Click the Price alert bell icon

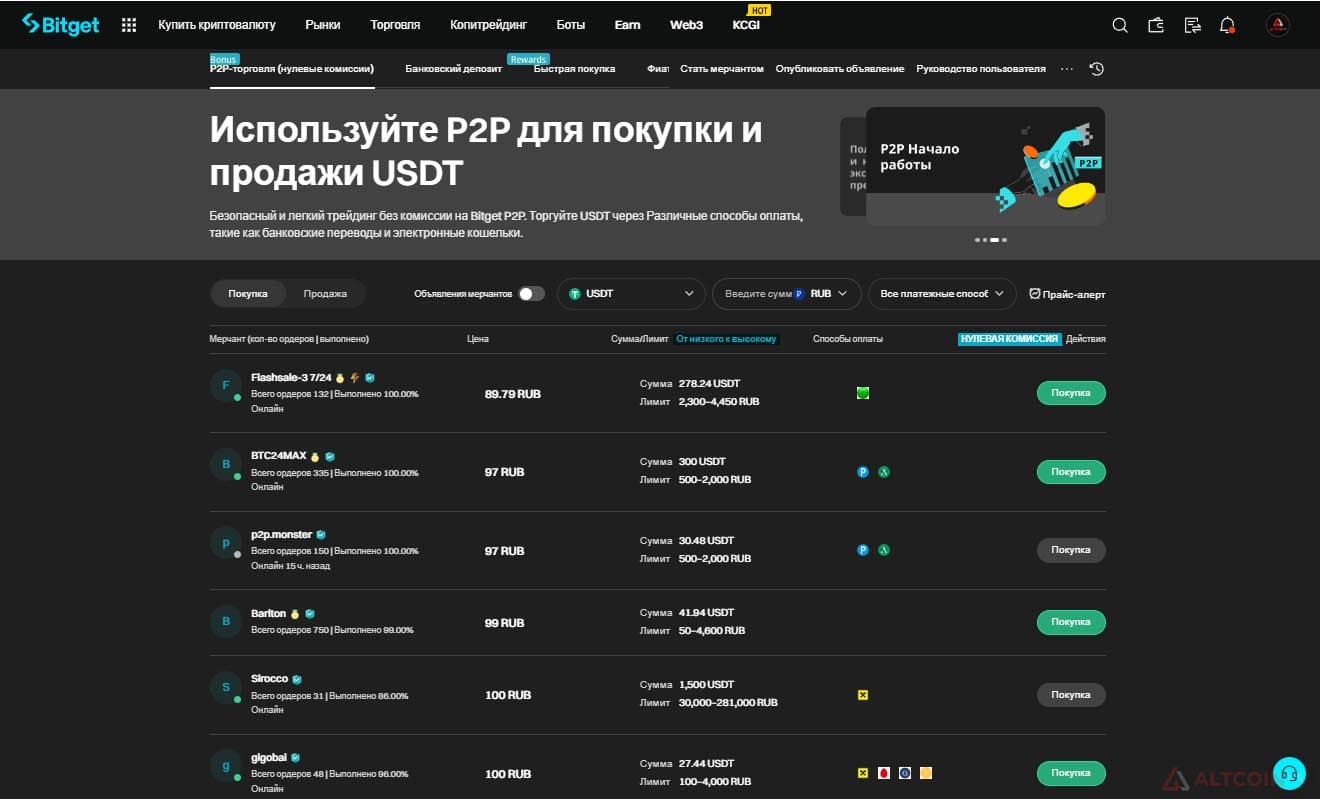tap(1035, 294)
